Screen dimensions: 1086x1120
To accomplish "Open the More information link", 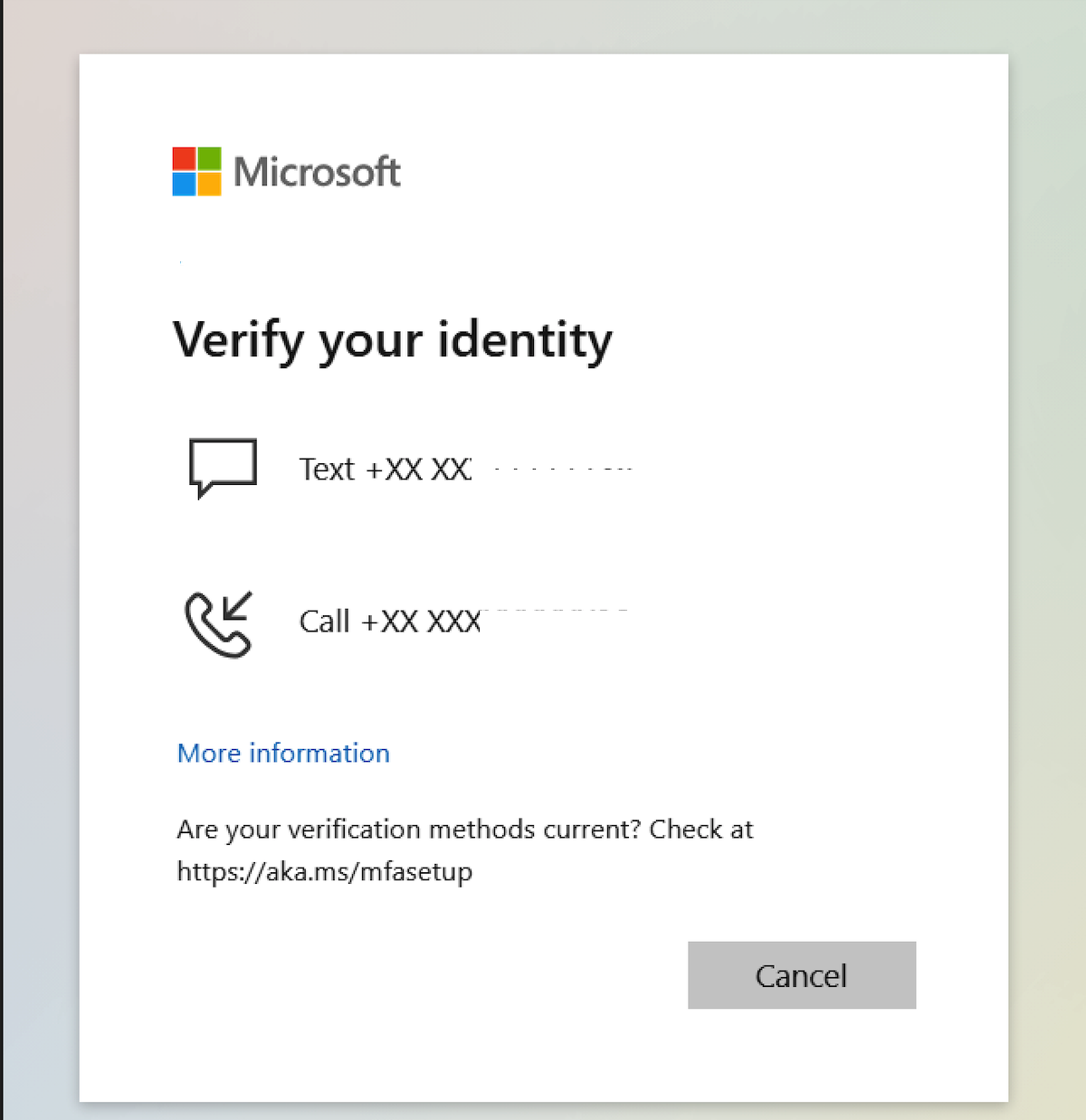I will (283, 753).
